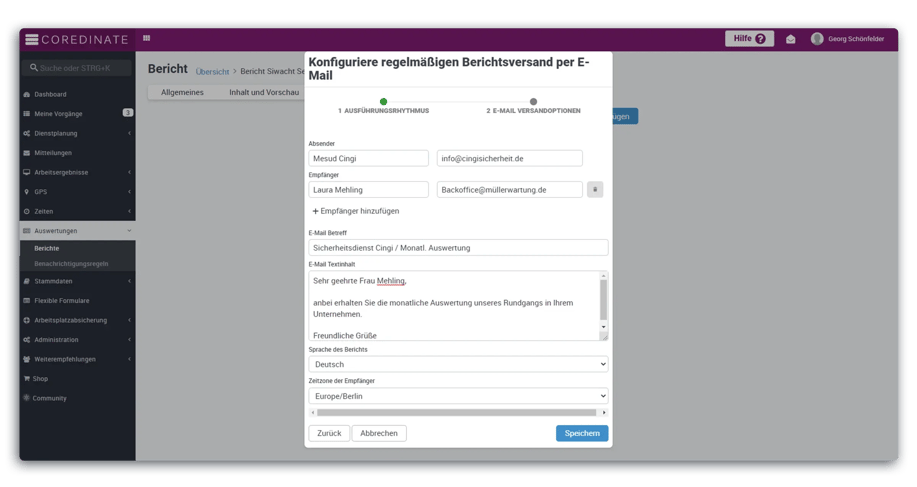
Task: Open Benachrichtigungsregeln in the sidebar
Action: coord(71,264)
